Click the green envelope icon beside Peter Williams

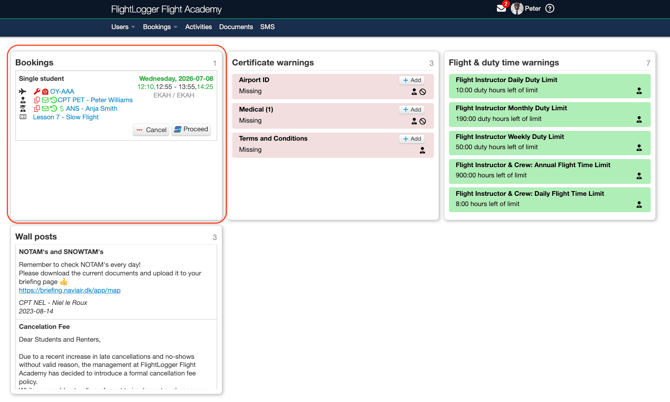point(45,100)
